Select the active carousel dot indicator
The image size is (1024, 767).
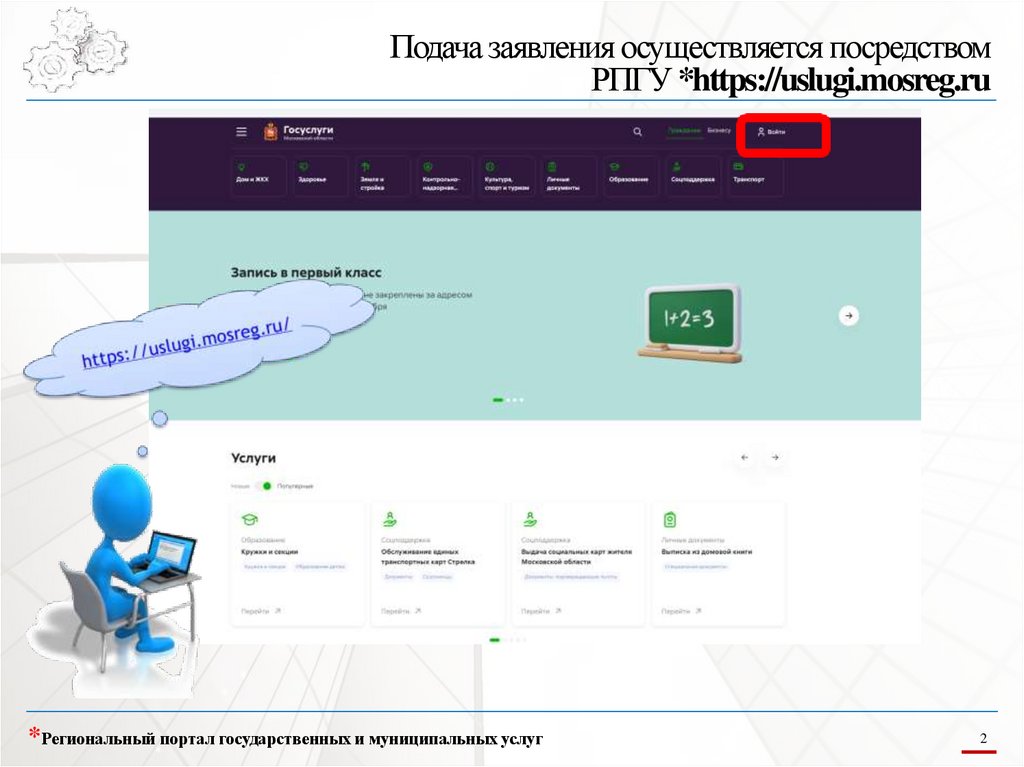tap(496, 399)
